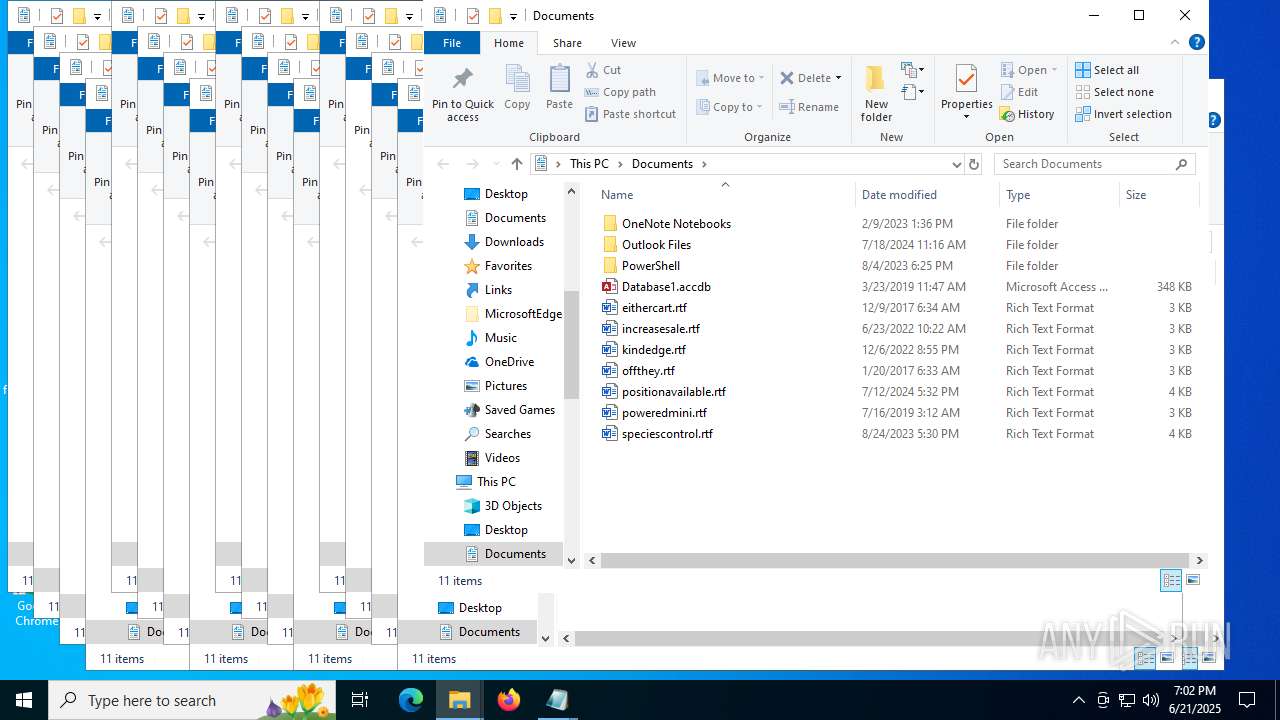Sort by the Size column header

tap(1159, 195)
